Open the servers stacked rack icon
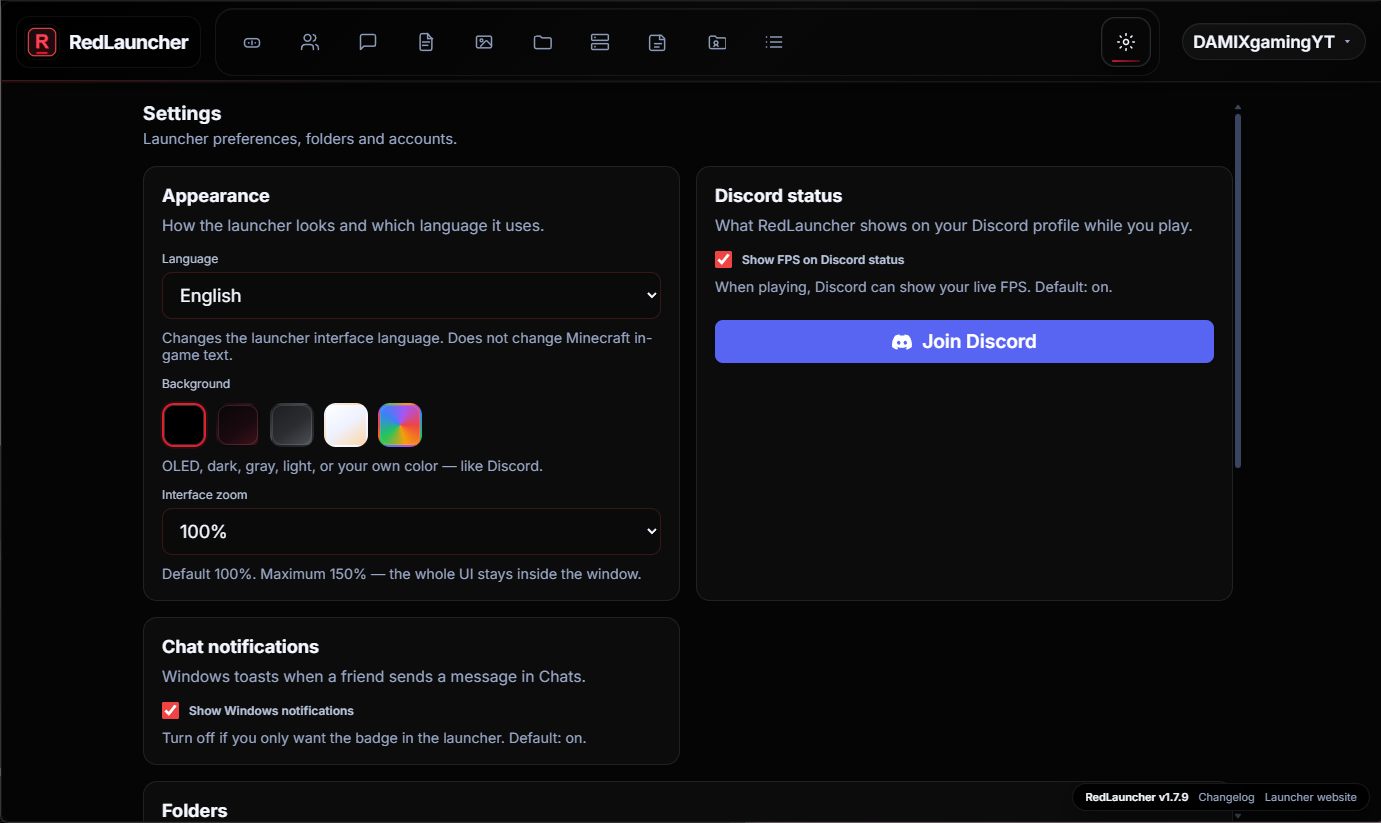This screenshot has height=823, width=1381. (600, 42)
